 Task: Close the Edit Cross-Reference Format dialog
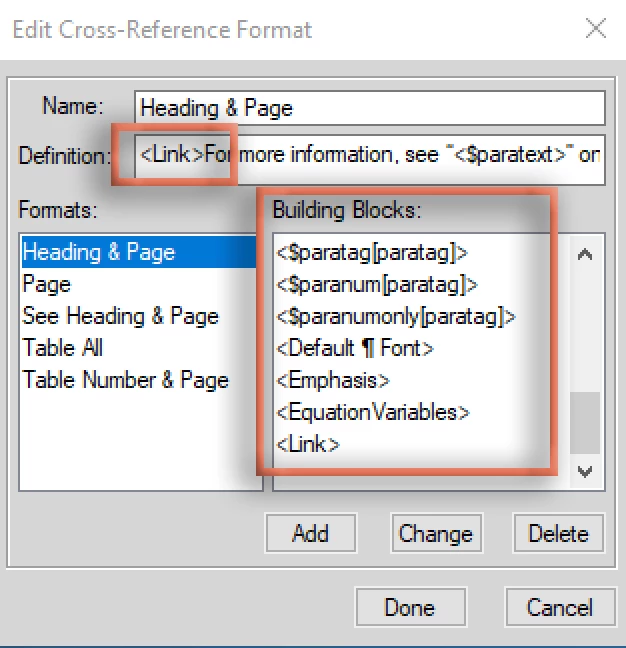[596, 29]
